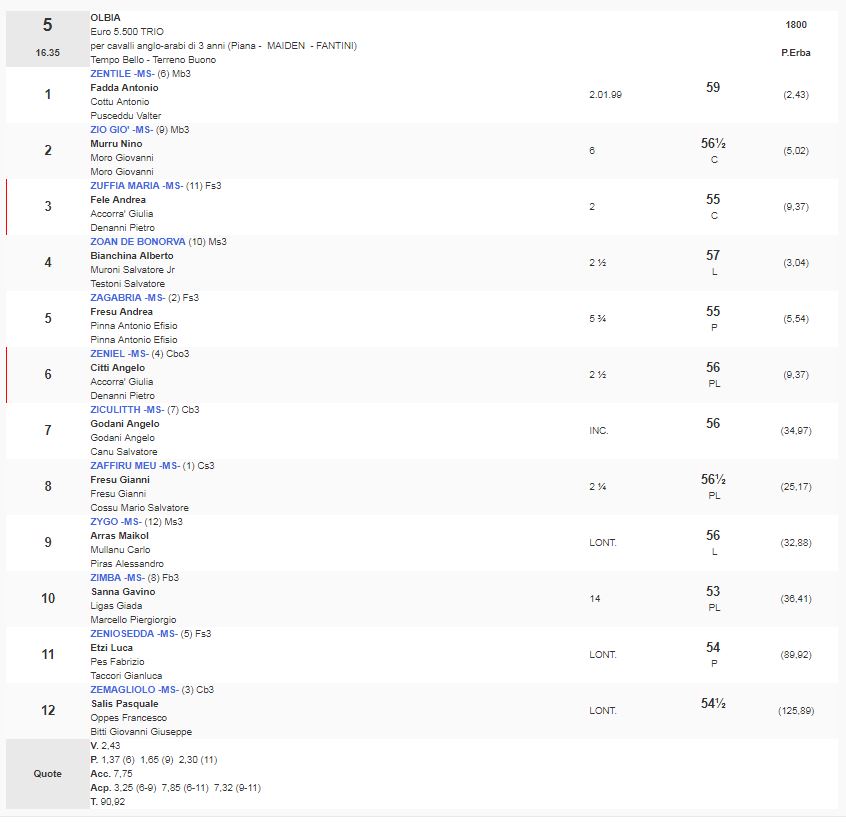Open the ZEMAGLIOLO -MS- horse link
The image size is (846, 823).
pyautogui.click(x=134, y=690)
